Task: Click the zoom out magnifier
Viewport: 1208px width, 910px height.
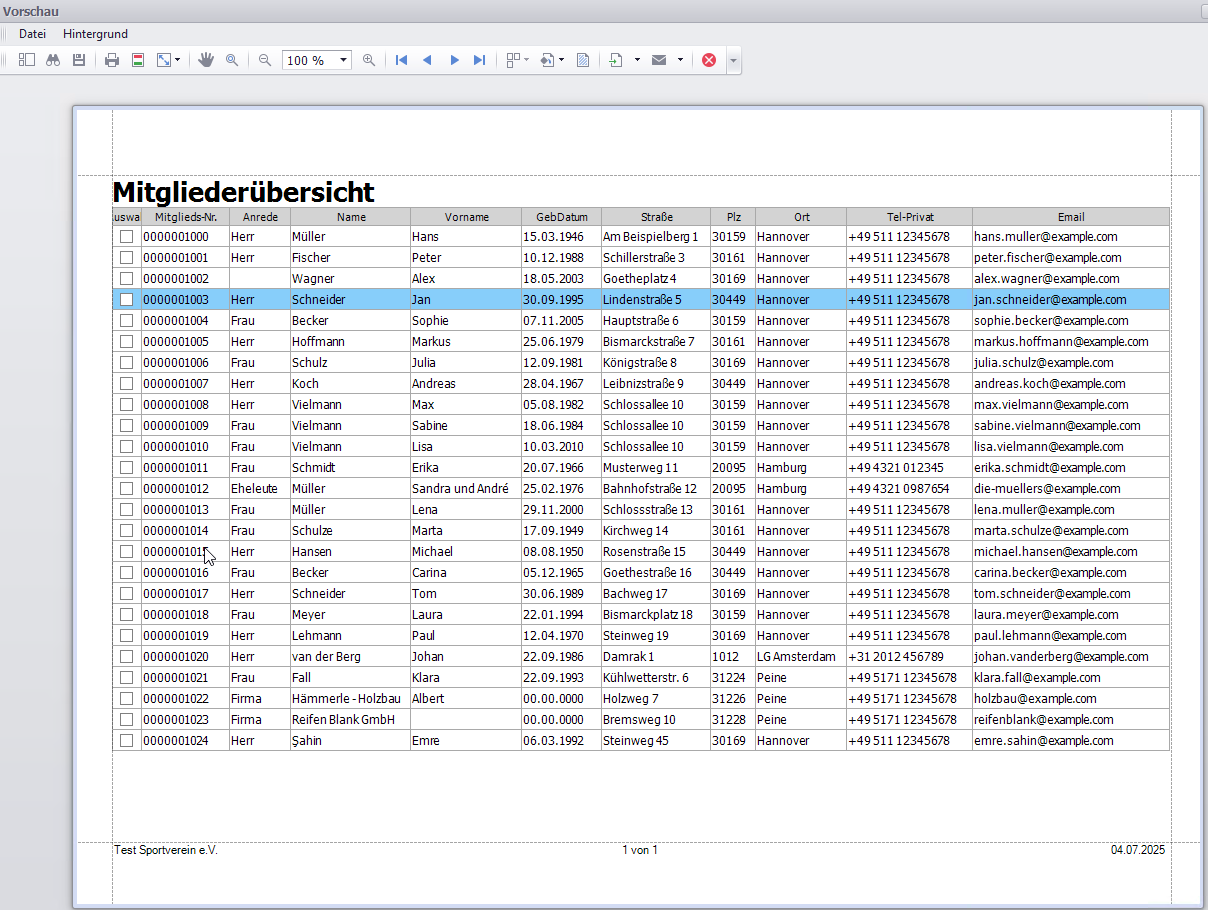Action: tap(265, 60)
